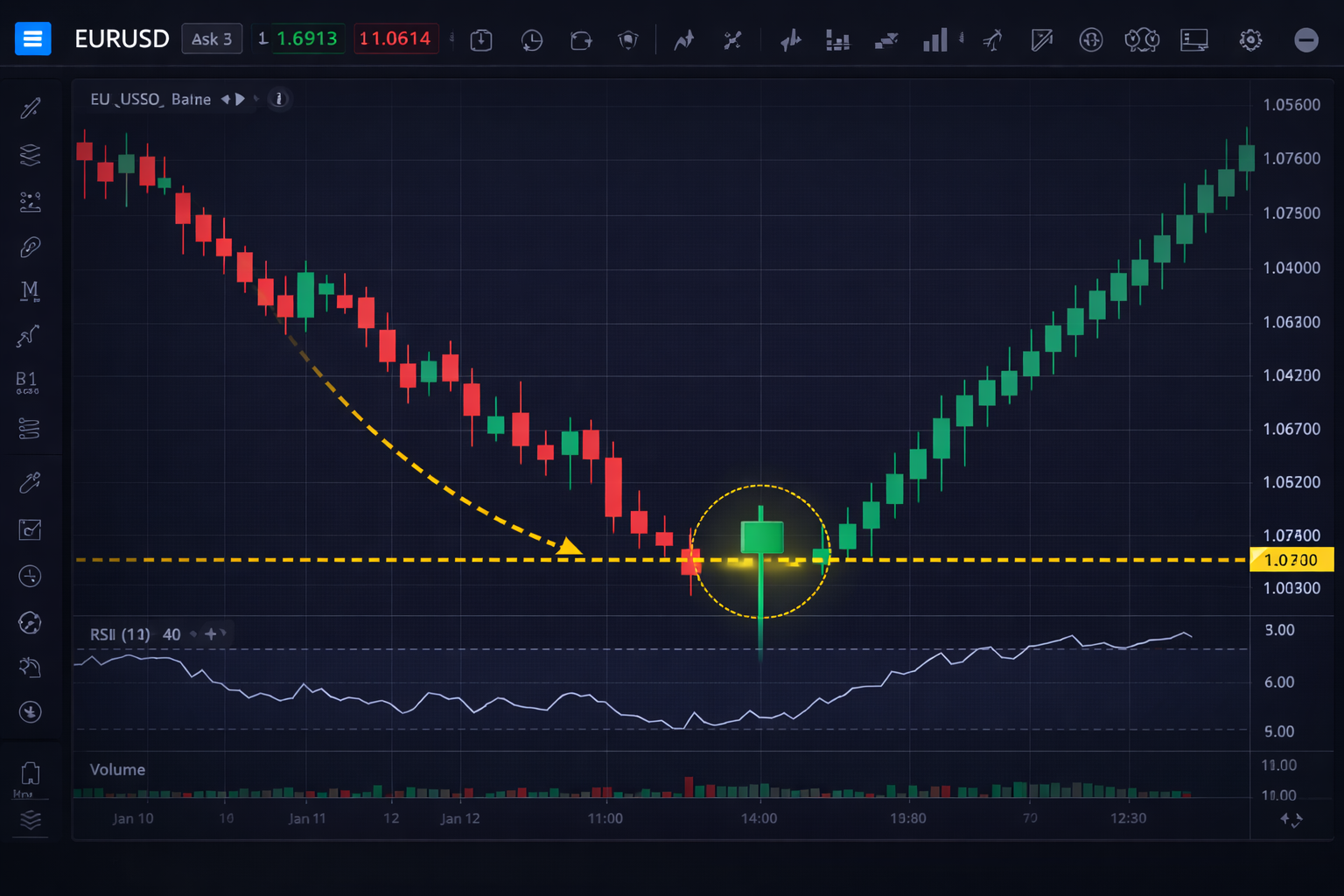The width and height of the screenshot is (1344, 896).
Task: Click the bar chart indicator icon in top toolbar
Action: (935, 39)
